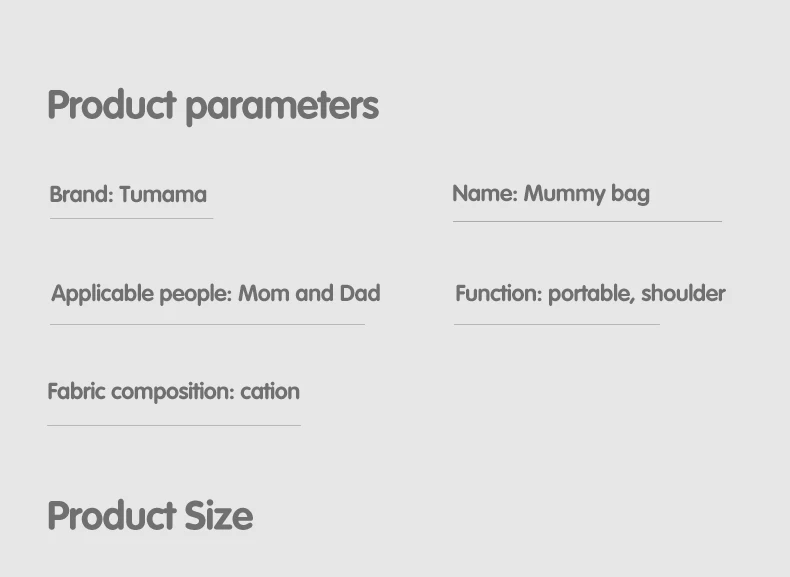Image resolution: width=790 pixels, height=577 pixels.
Task: Click the underline below the Fabric composition row
Action: click(x=174, y=425)
